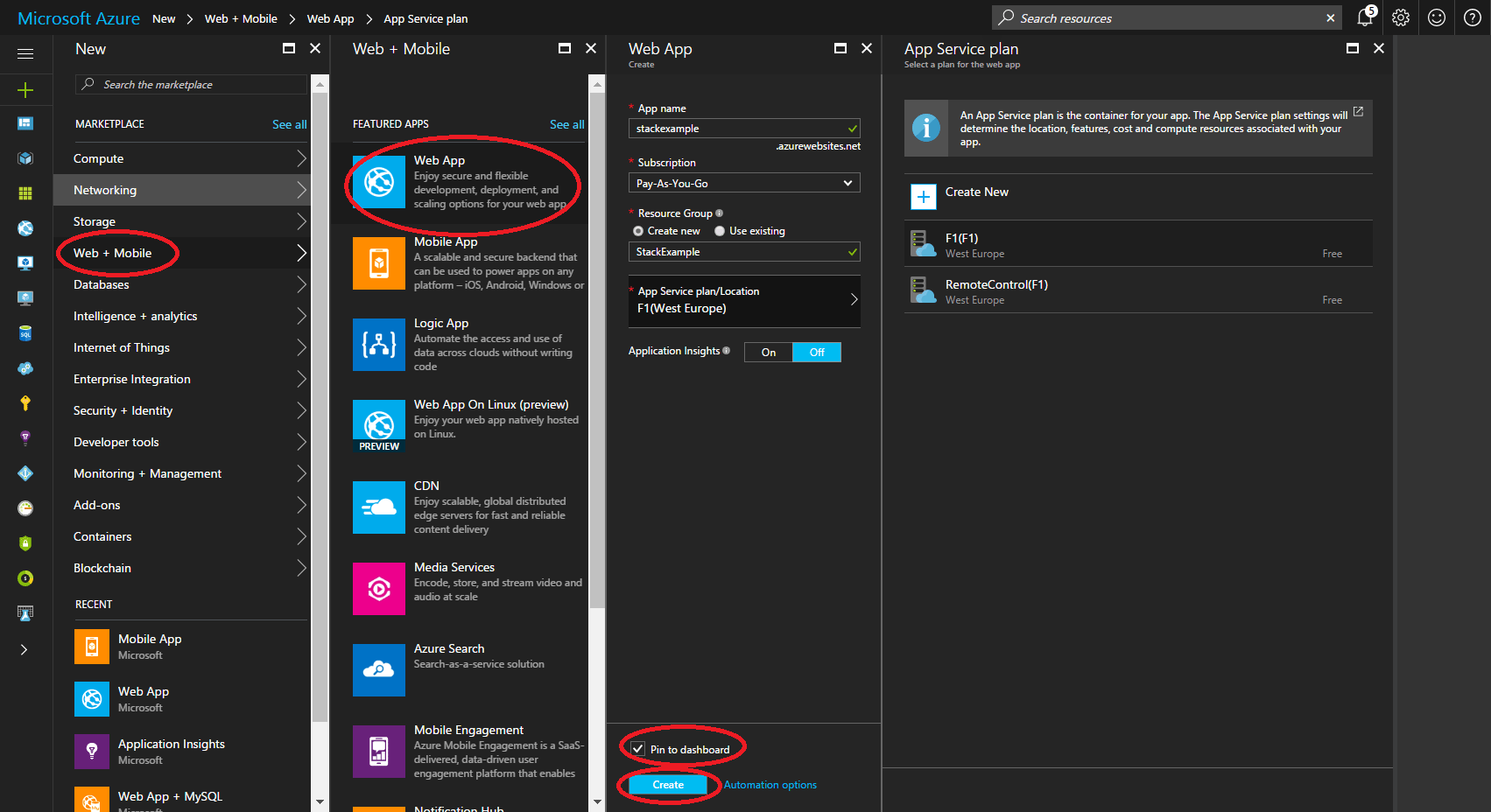Expand Internet of Things category
1491x812 pixels.
click(181, 347)
